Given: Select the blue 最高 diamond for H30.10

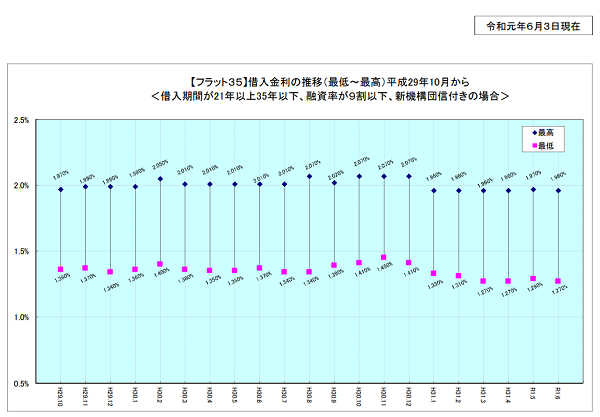Looking at the screenshot, I should [359, 176].
